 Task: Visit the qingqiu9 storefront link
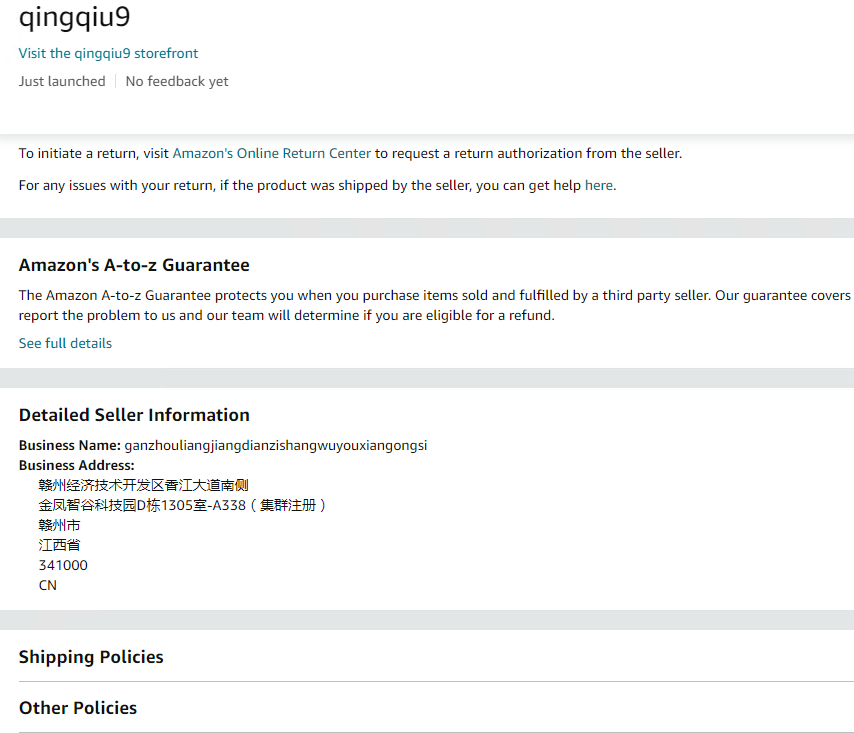(108, 53)
